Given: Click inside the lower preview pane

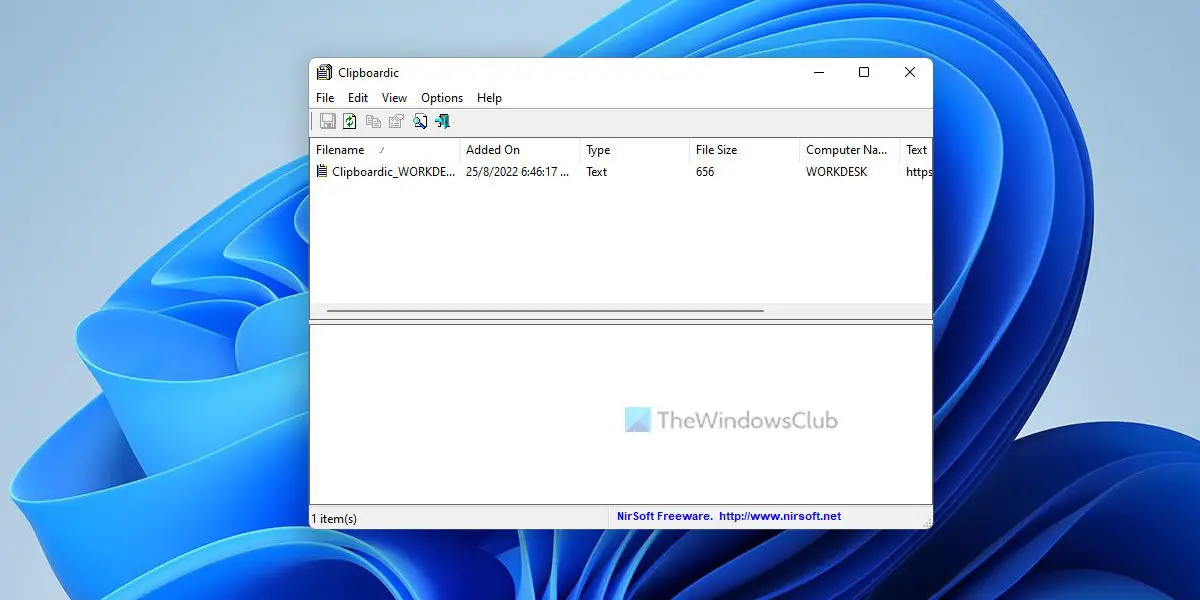Looking at the screenshot, I should tap(620, 414).
